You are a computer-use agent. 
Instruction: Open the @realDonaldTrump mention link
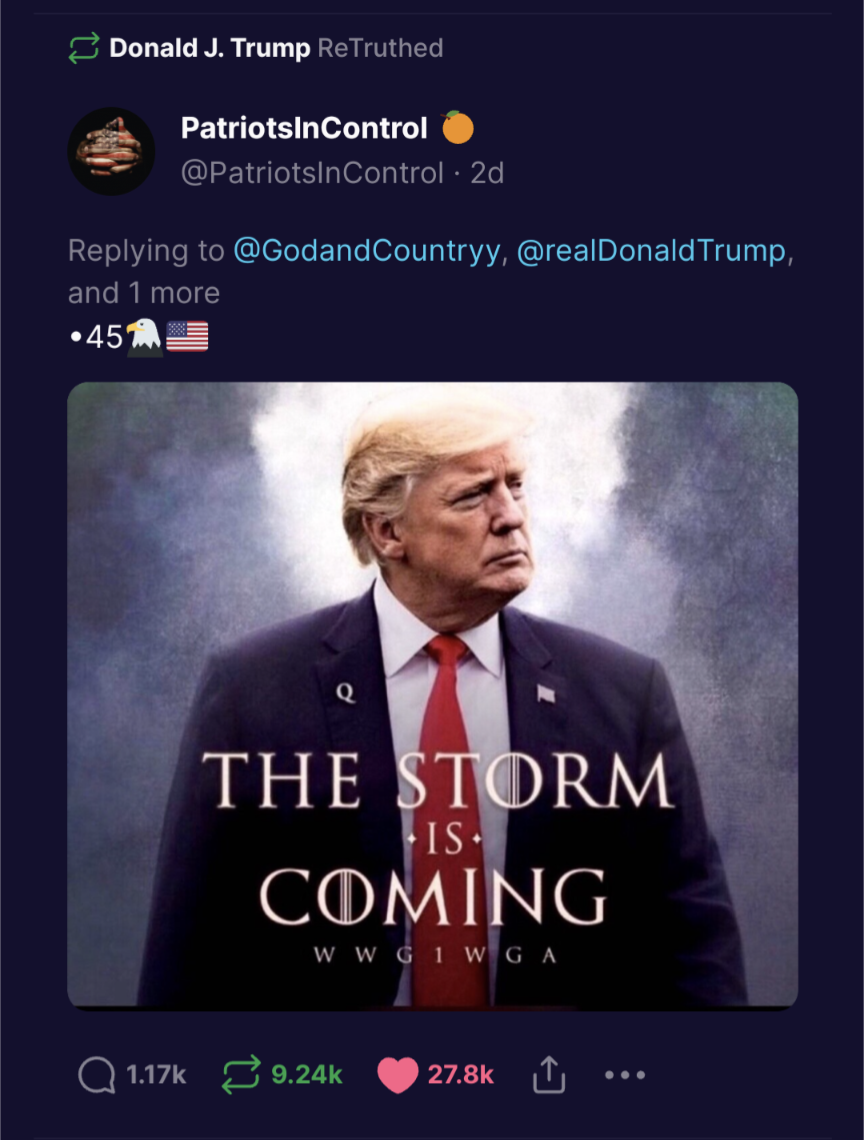[x=651, y=250]
